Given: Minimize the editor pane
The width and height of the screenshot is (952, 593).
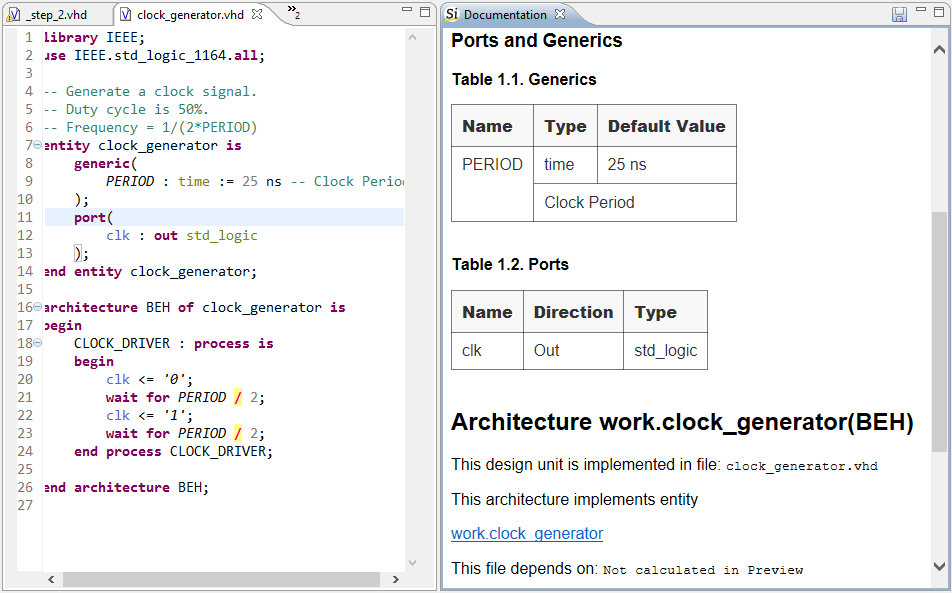Looking at the screenshot, I should pos(407,10).
